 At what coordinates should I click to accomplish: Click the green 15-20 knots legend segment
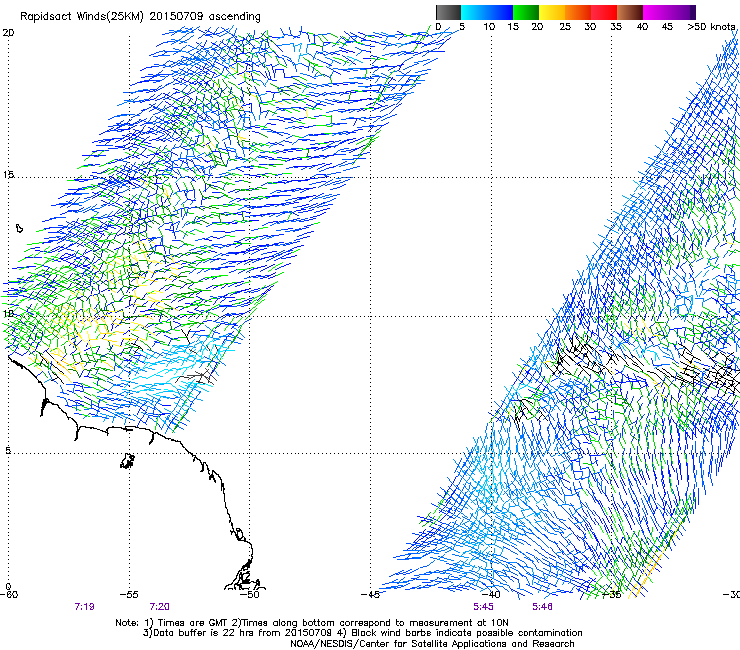526,12
